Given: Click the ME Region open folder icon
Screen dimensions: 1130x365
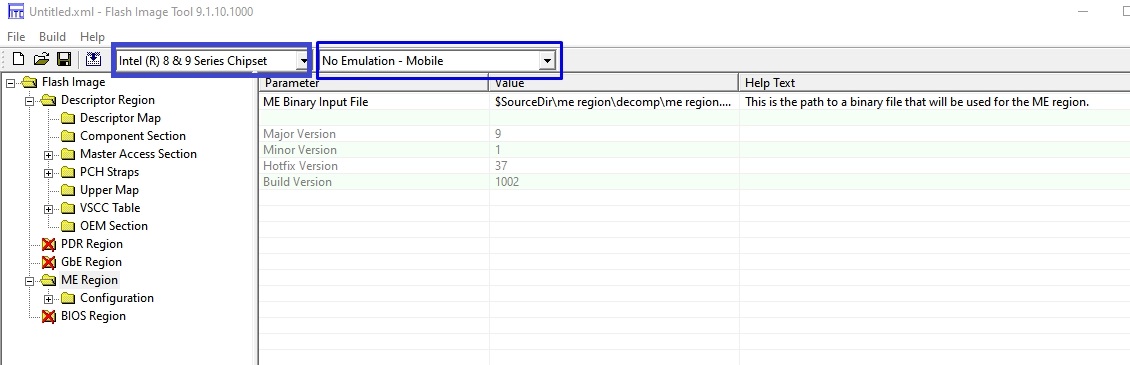Looking at the screenshot, I should [48, 280].
